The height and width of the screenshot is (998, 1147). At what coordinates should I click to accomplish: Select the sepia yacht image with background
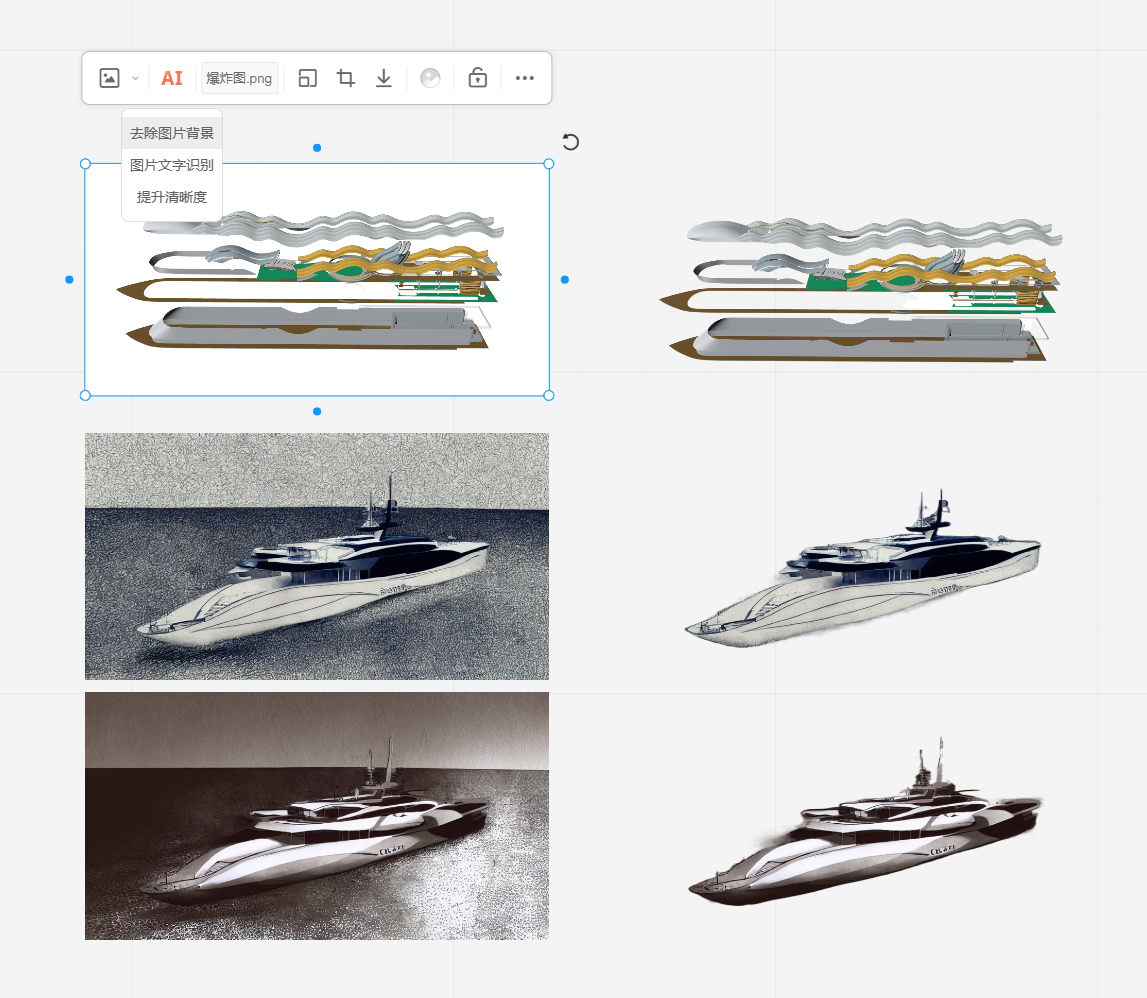click(x=317, y=816)
